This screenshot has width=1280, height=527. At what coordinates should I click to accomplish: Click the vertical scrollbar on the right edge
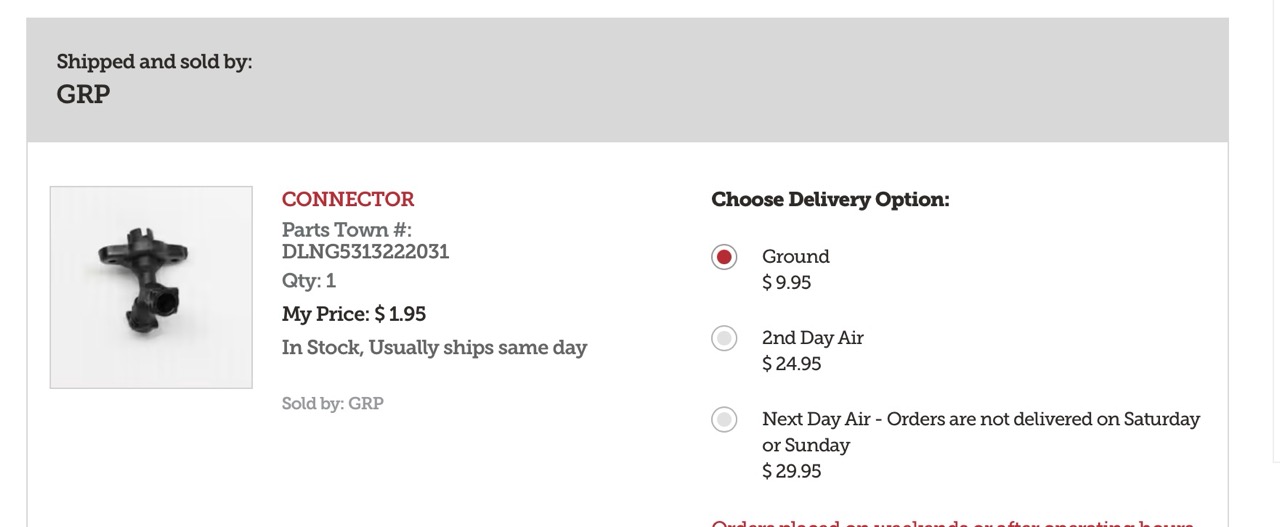(x=1276, y=230)
